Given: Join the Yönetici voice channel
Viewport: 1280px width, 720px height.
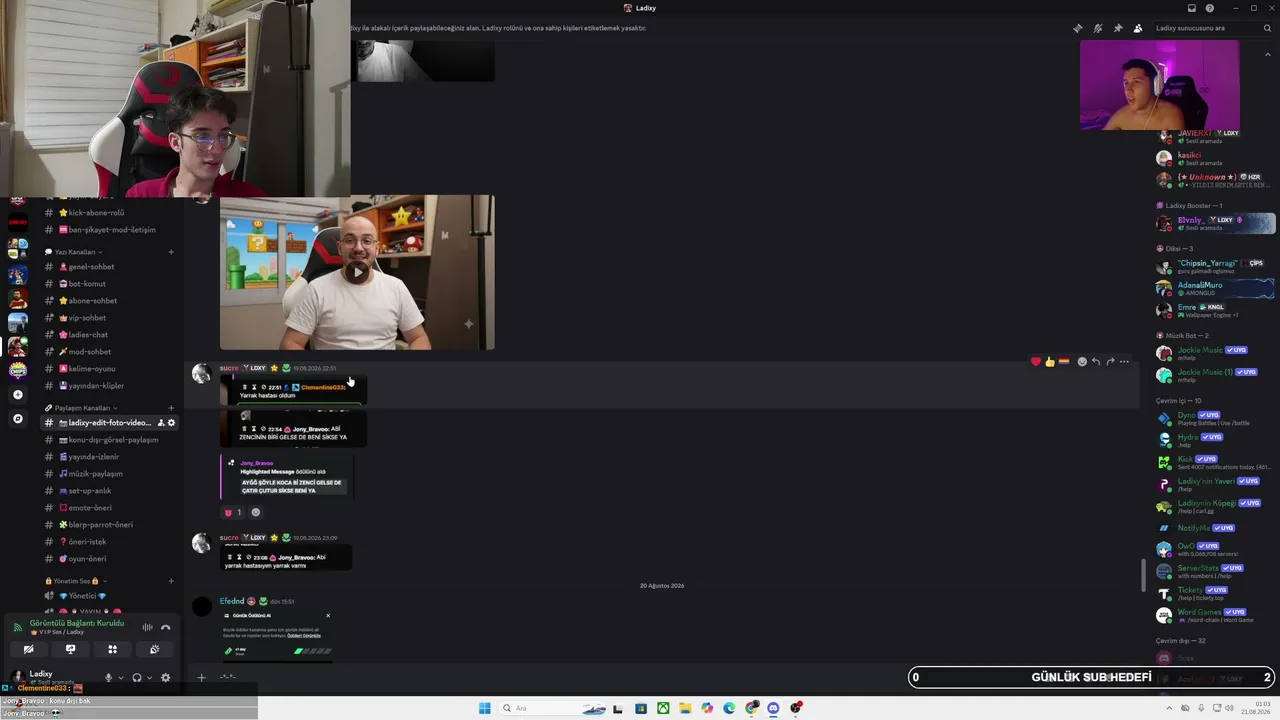Looking at the screenshot, I should point(108,596).
